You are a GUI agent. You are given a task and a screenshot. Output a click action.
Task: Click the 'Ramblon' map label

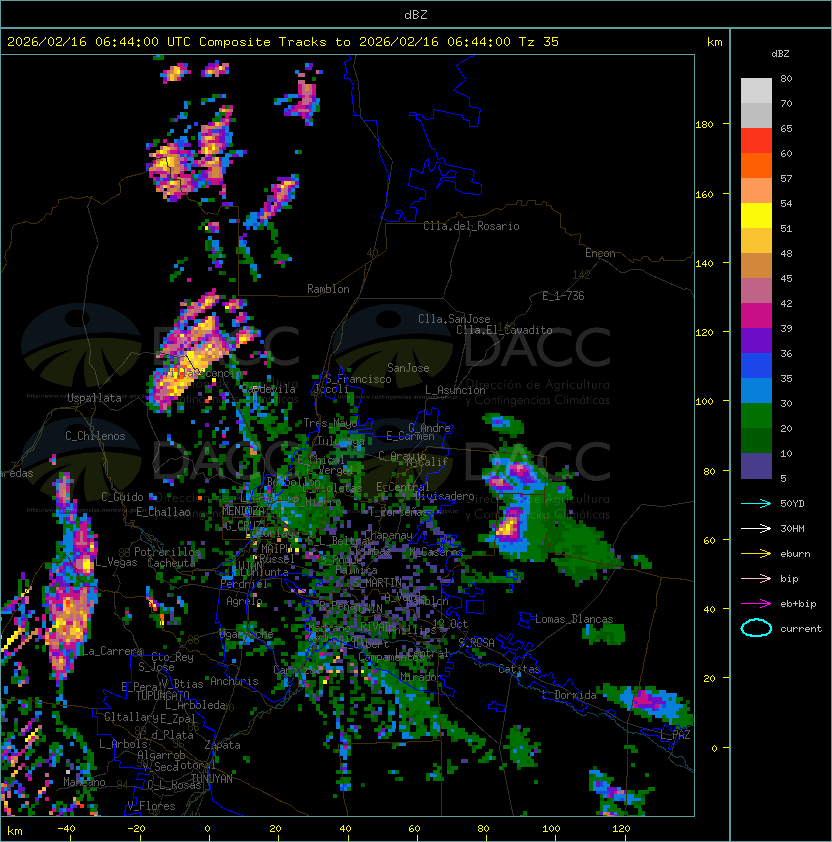point(328,289)
